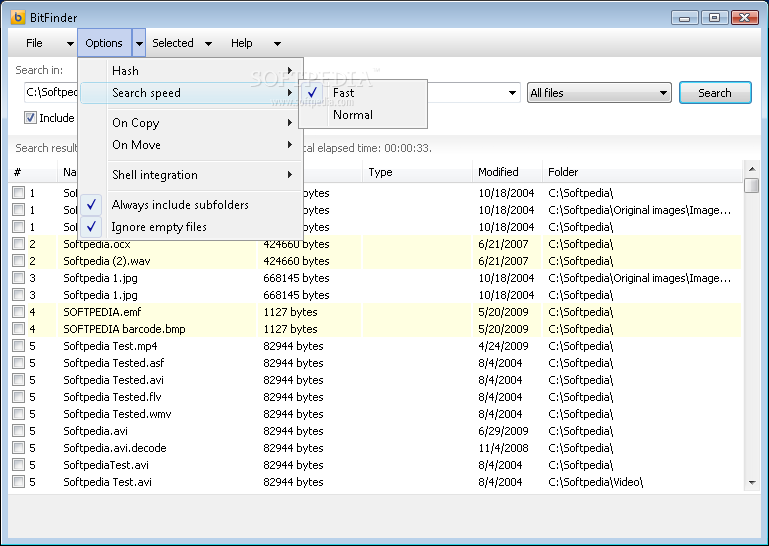This screenshot has width=769, height=546.
Task: Check the box for SOFTPEDIA barcode.bmp
Action: coord(19,329)
